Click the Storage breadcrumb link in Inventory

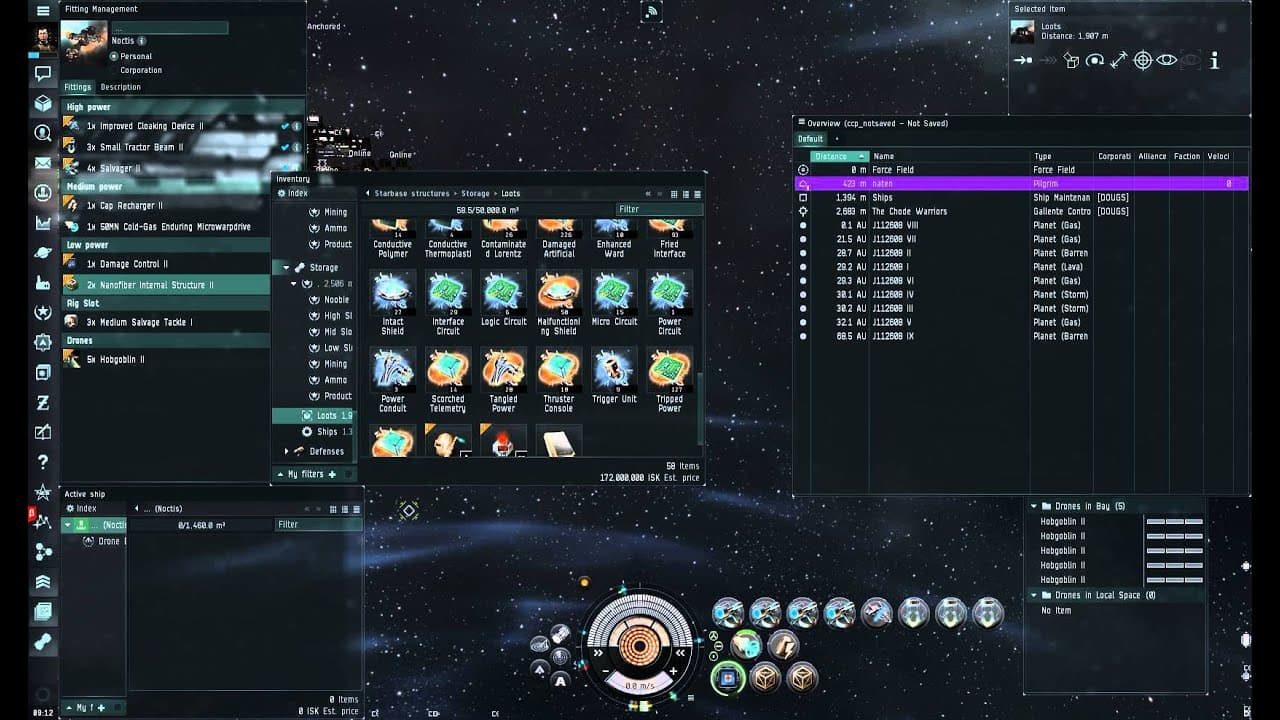click(475, 194)
